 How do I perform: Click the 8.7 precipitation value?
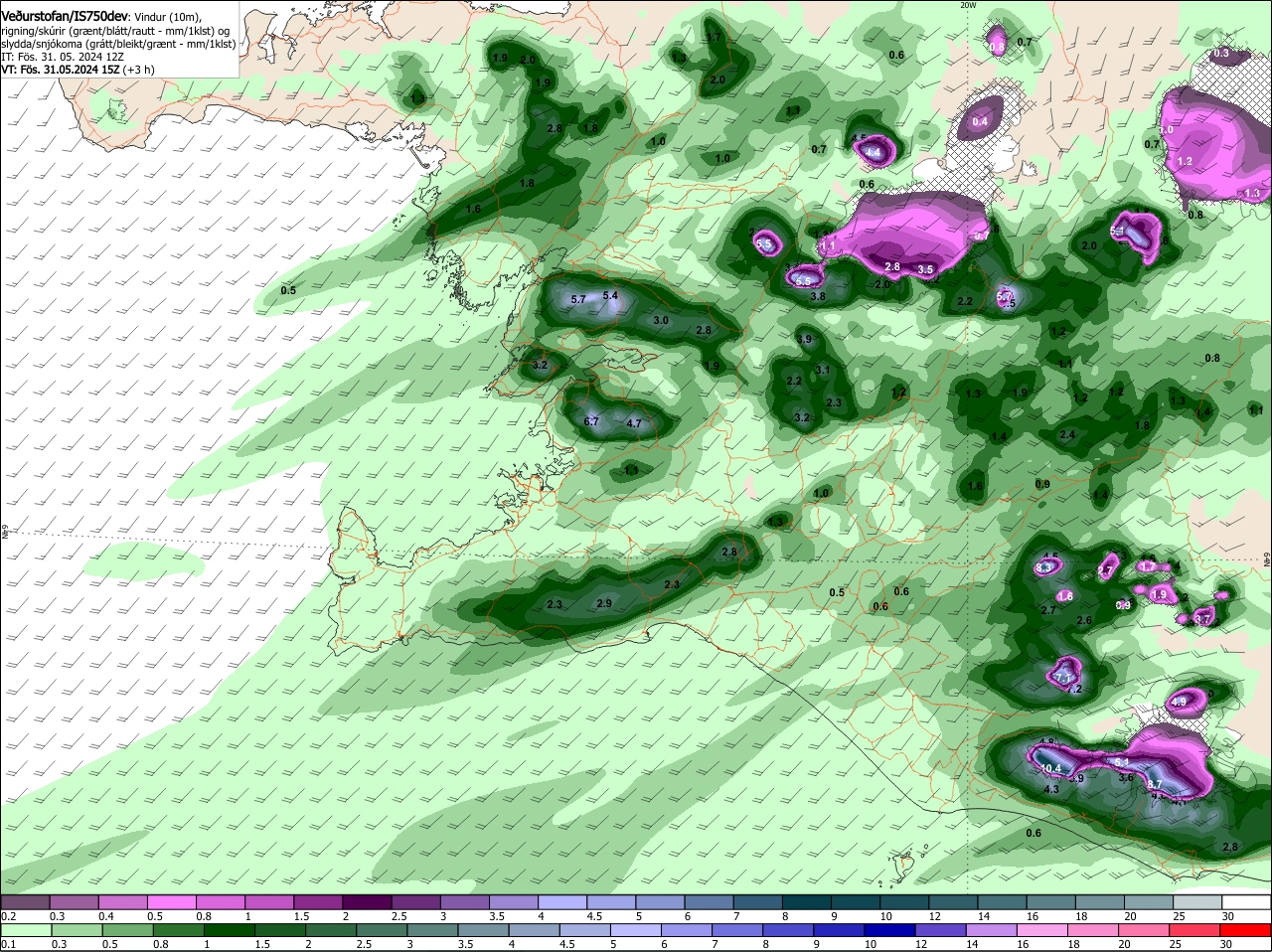click(x=1155, y=784)
